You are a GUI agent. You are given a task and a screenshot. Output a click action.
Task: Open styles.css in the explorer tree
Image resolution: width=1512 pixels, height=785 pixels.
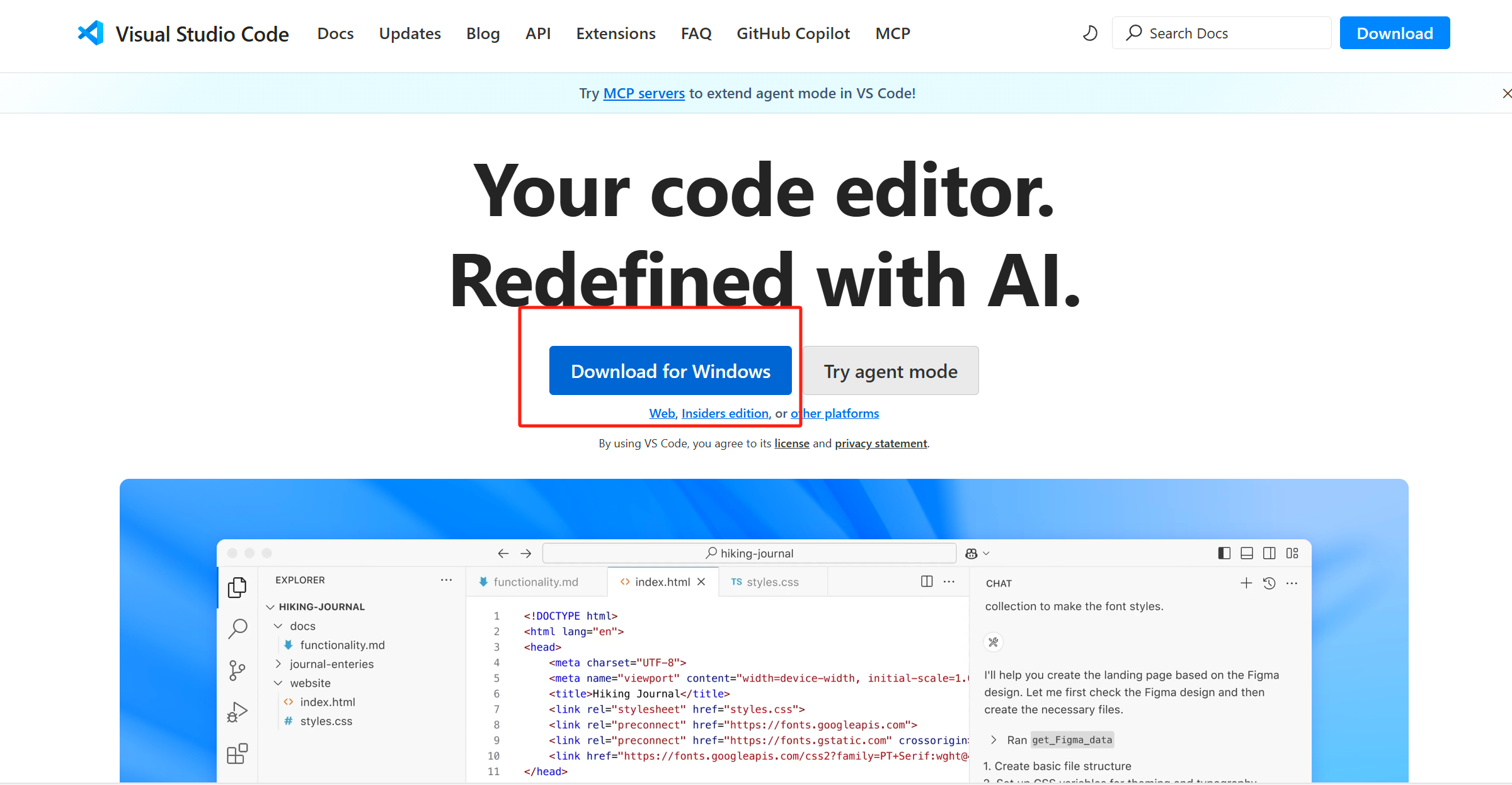pos(326,721)
